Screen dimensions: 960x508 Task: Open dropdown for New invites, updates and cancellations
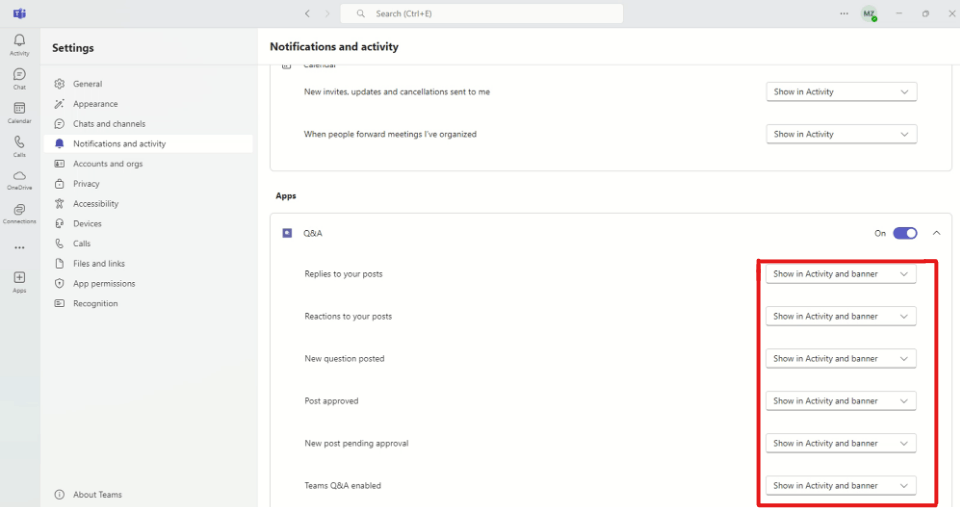coord(841,92)
